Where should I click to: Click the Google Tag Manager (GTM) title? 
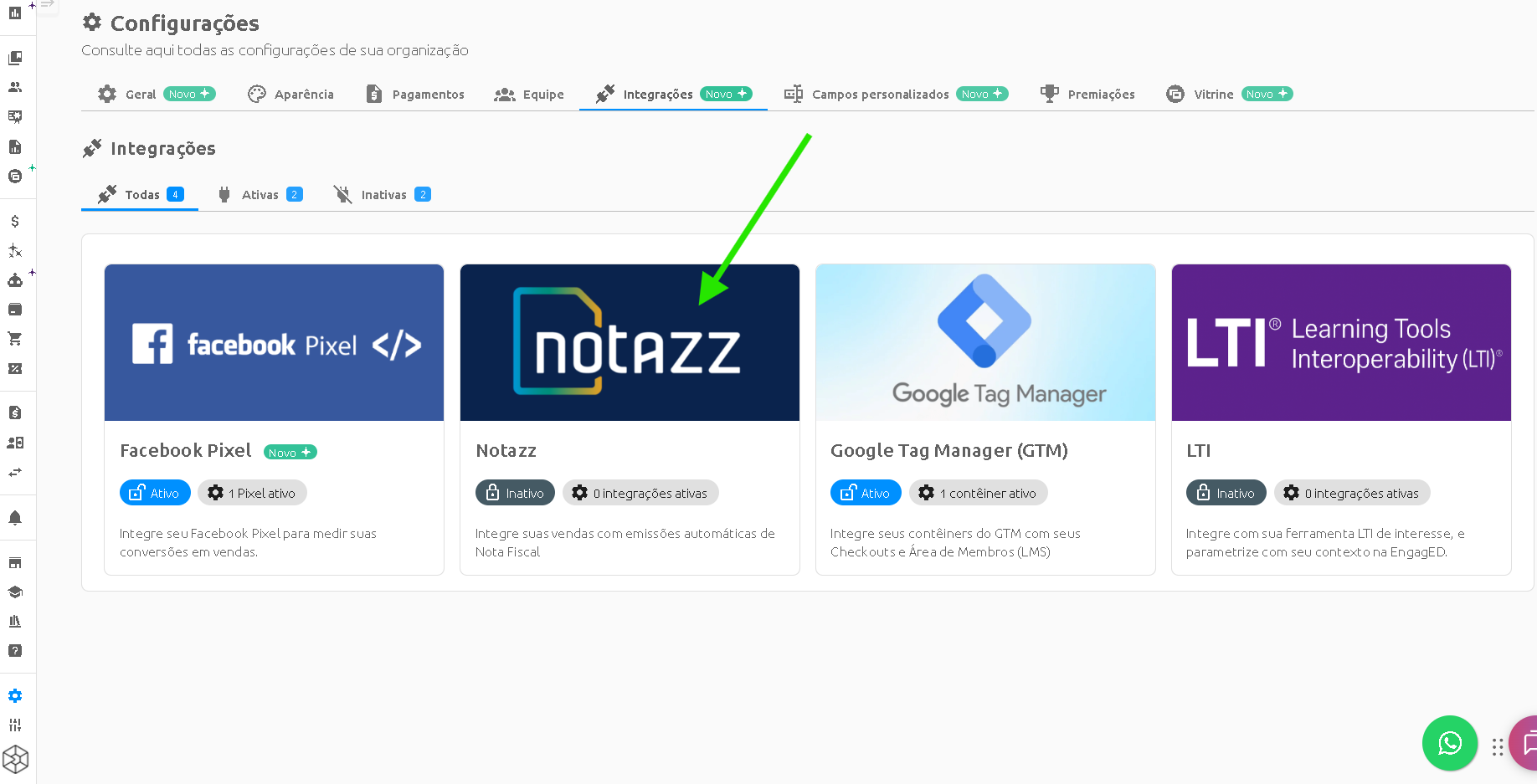[x=949, y=451]
